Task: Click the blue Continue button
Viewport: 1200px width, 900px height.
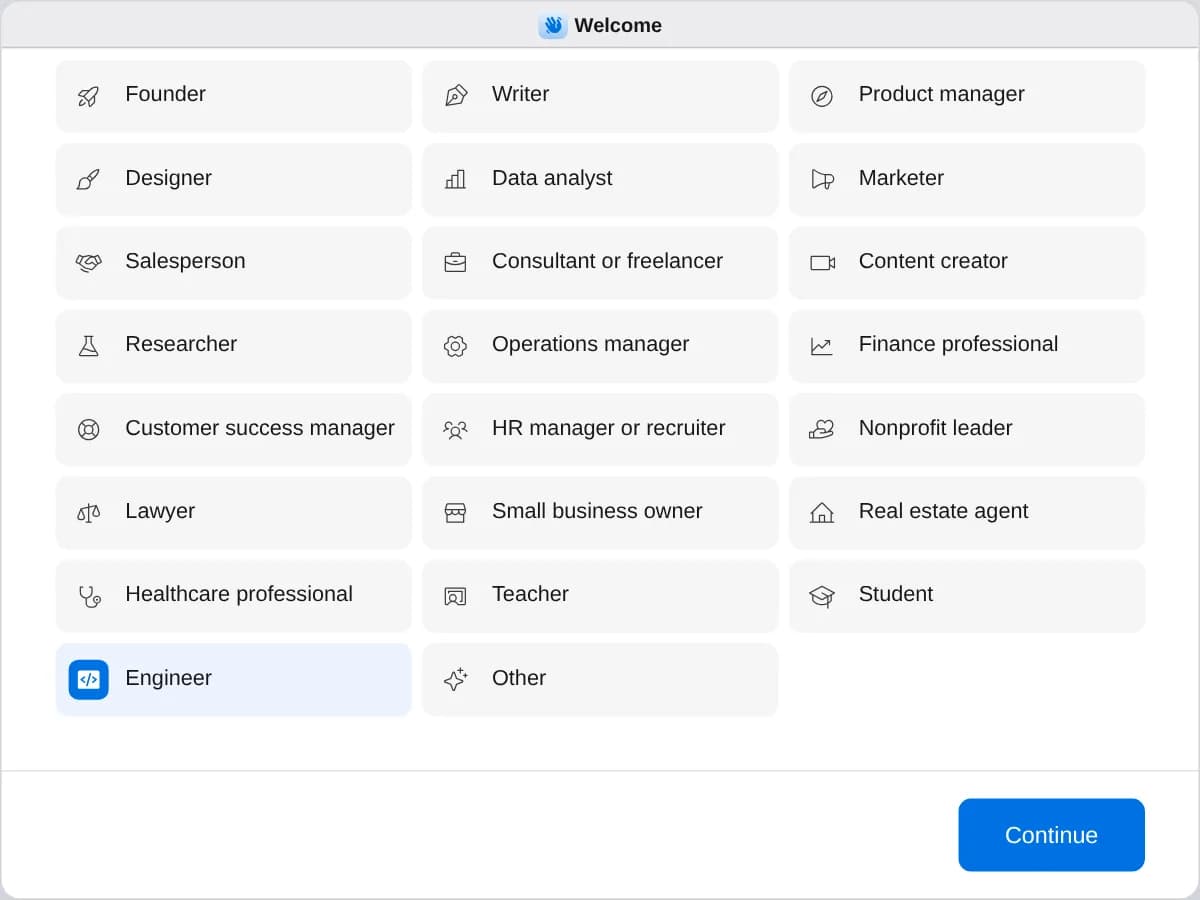Action: point(1051,835)
